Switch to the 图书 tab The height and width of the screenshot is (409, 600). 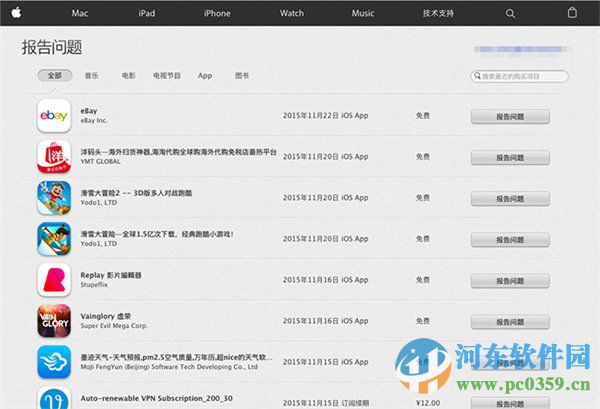point(242,75)
